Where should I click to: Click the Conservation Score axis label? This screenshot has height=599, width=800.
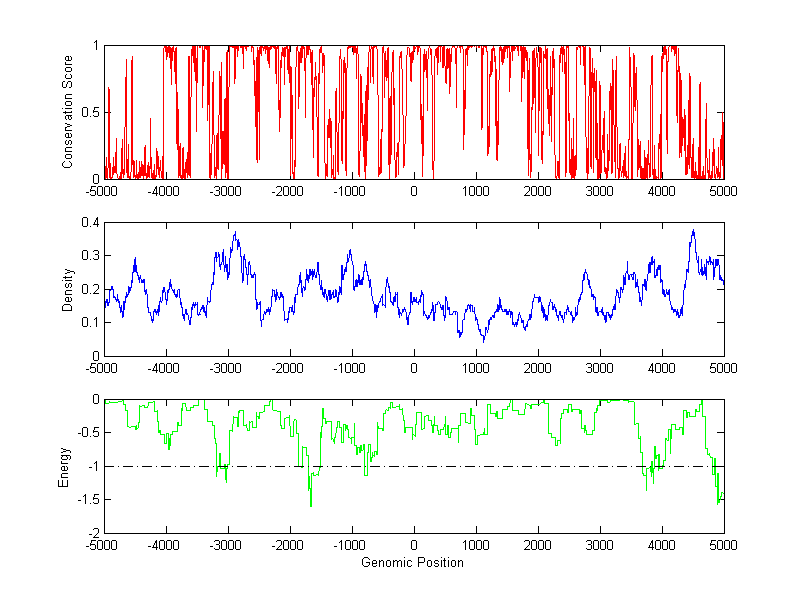[68, 112]
